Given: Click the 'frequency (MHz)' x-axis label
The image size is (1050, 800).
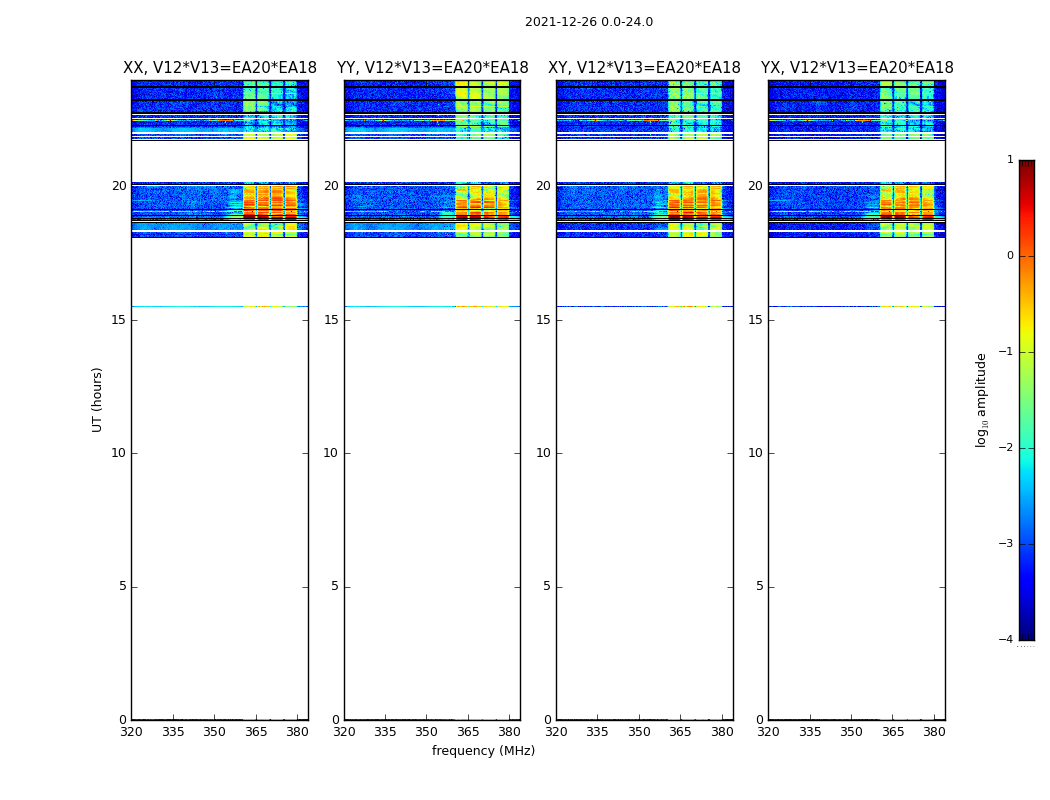Looking at the screenshot, I should coord(483,751).
